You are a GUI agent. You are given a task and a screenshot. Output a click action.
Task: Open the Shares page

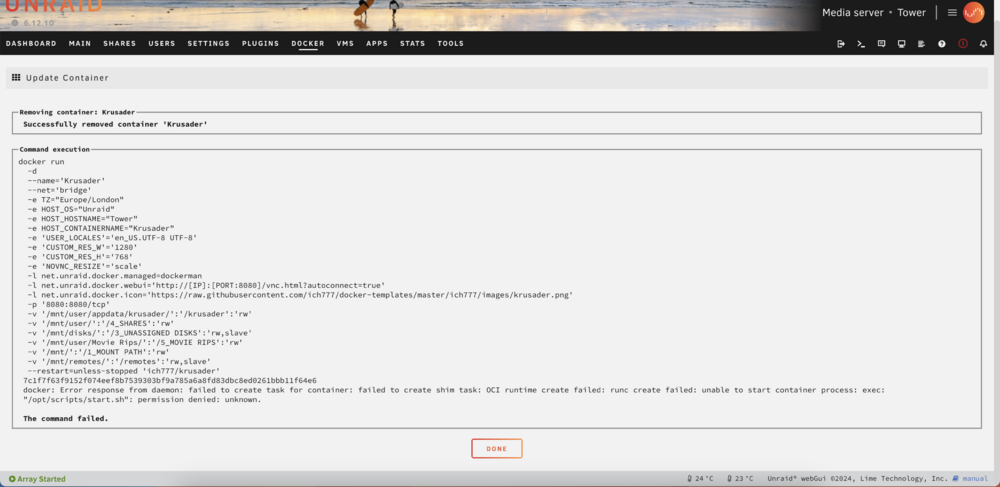(x=120, y=44)
